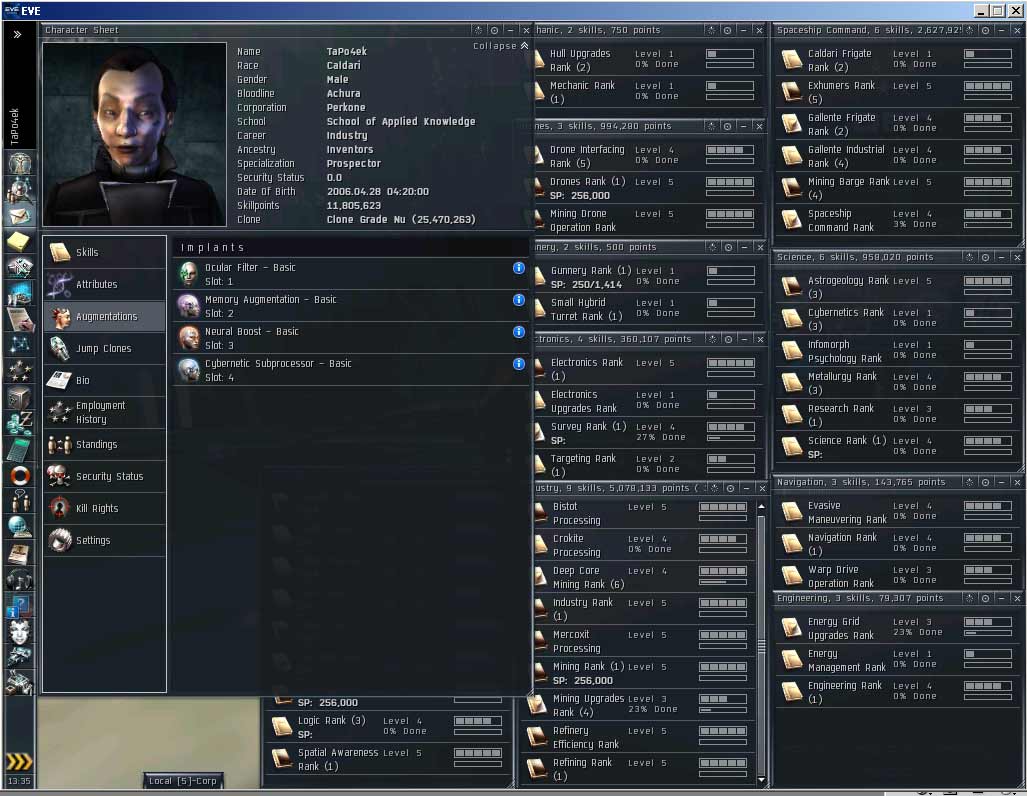Click the blue info question-mark sidebar icon

pos(20,605)
